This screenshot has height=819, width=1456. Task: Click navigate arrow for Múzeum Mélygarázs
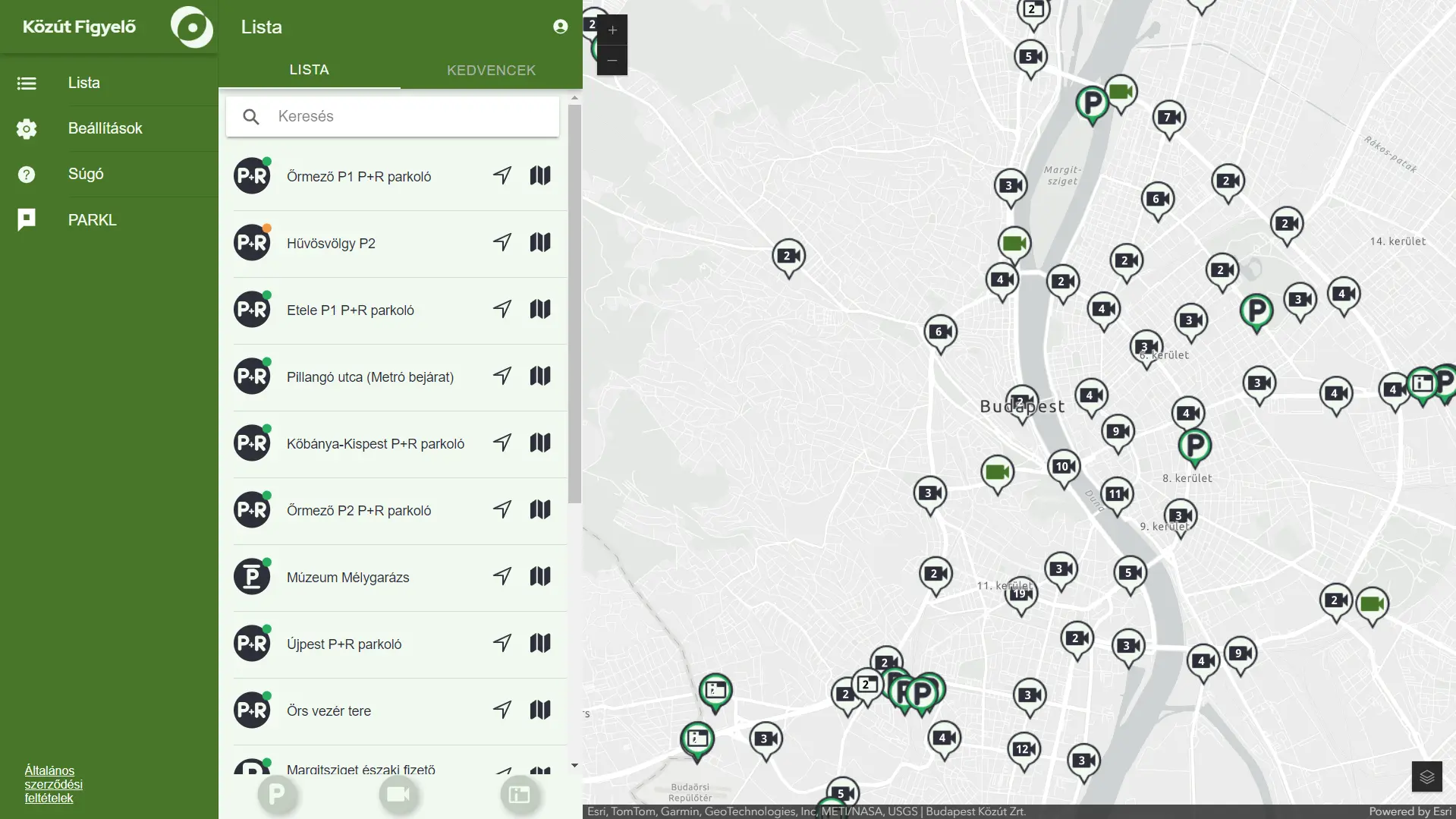coord(502,577)
